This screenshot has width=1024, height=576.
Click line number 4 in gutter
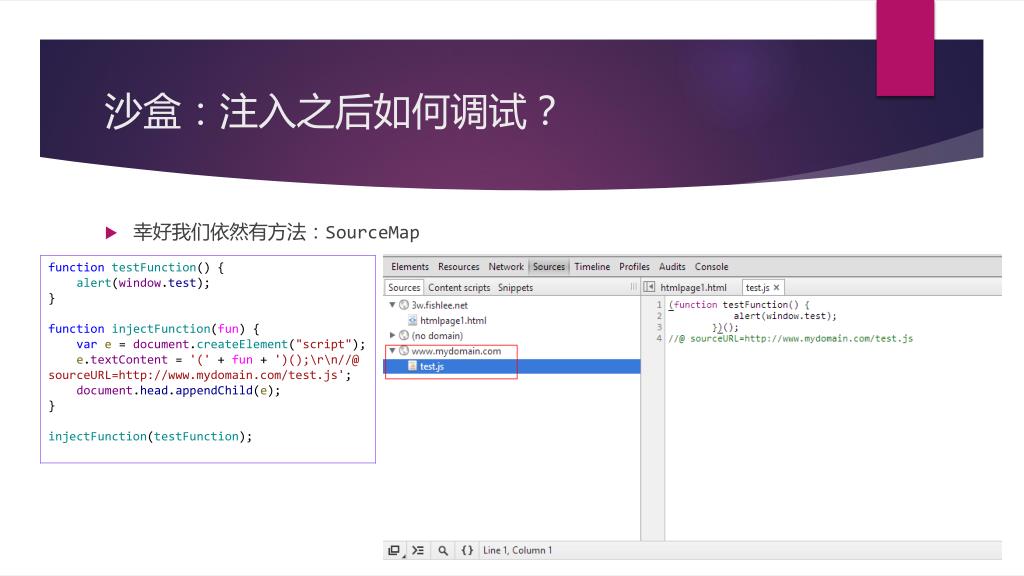[x=659, y=338]
